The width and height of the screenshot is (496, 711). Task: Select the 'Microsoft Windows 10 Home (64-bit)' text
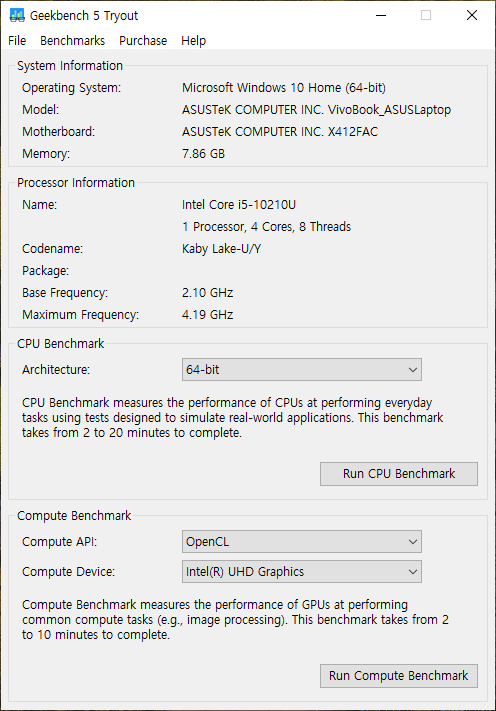(x=284, y=88)
